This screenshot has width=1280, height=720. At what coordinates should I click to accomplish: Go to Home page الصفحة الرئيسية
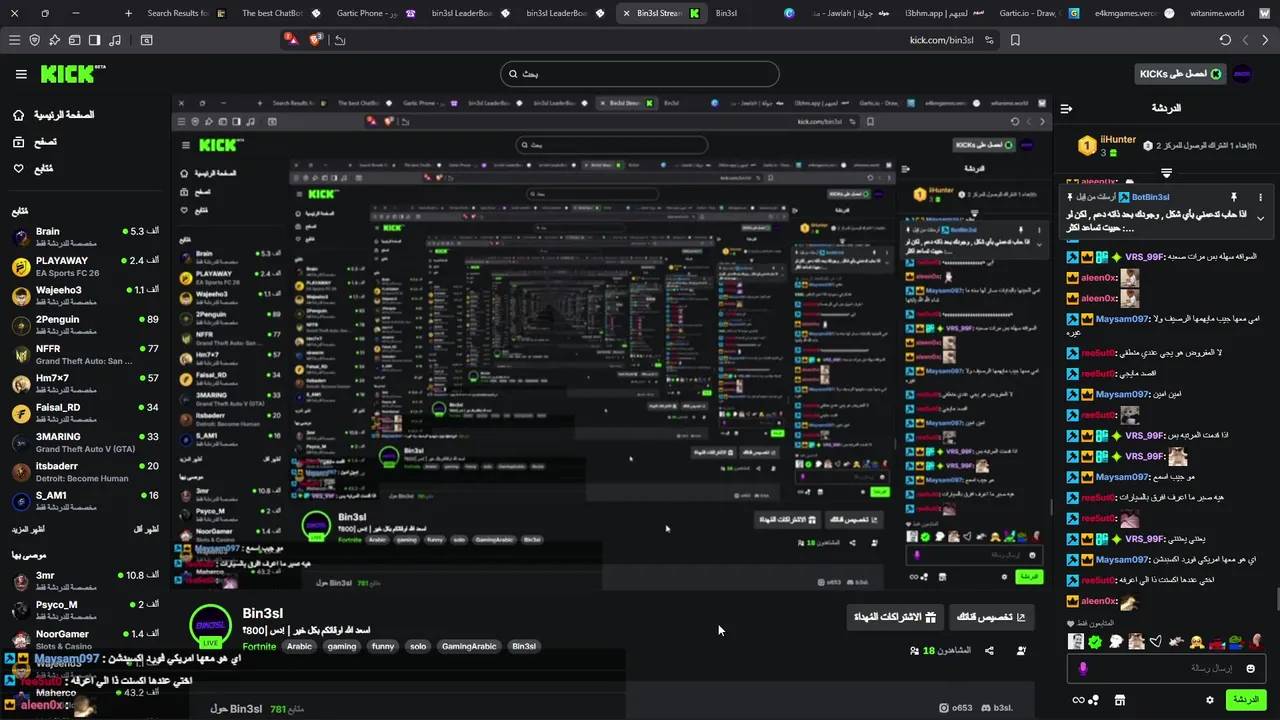coord(54,115)
